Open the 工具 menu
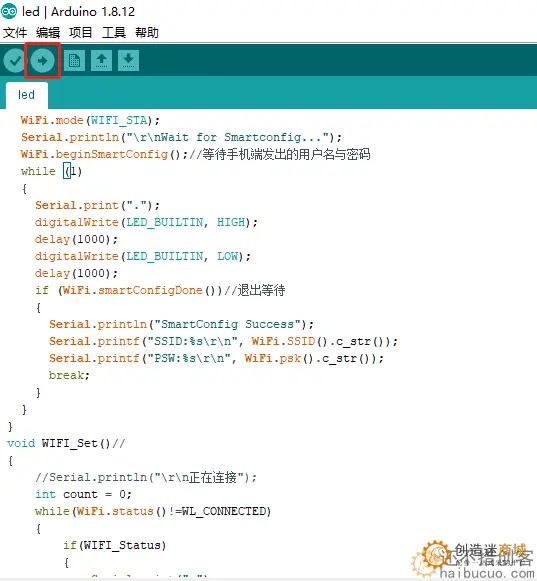Image resolution: width=537 pixels, height=581 pixels. coord(114,33)
